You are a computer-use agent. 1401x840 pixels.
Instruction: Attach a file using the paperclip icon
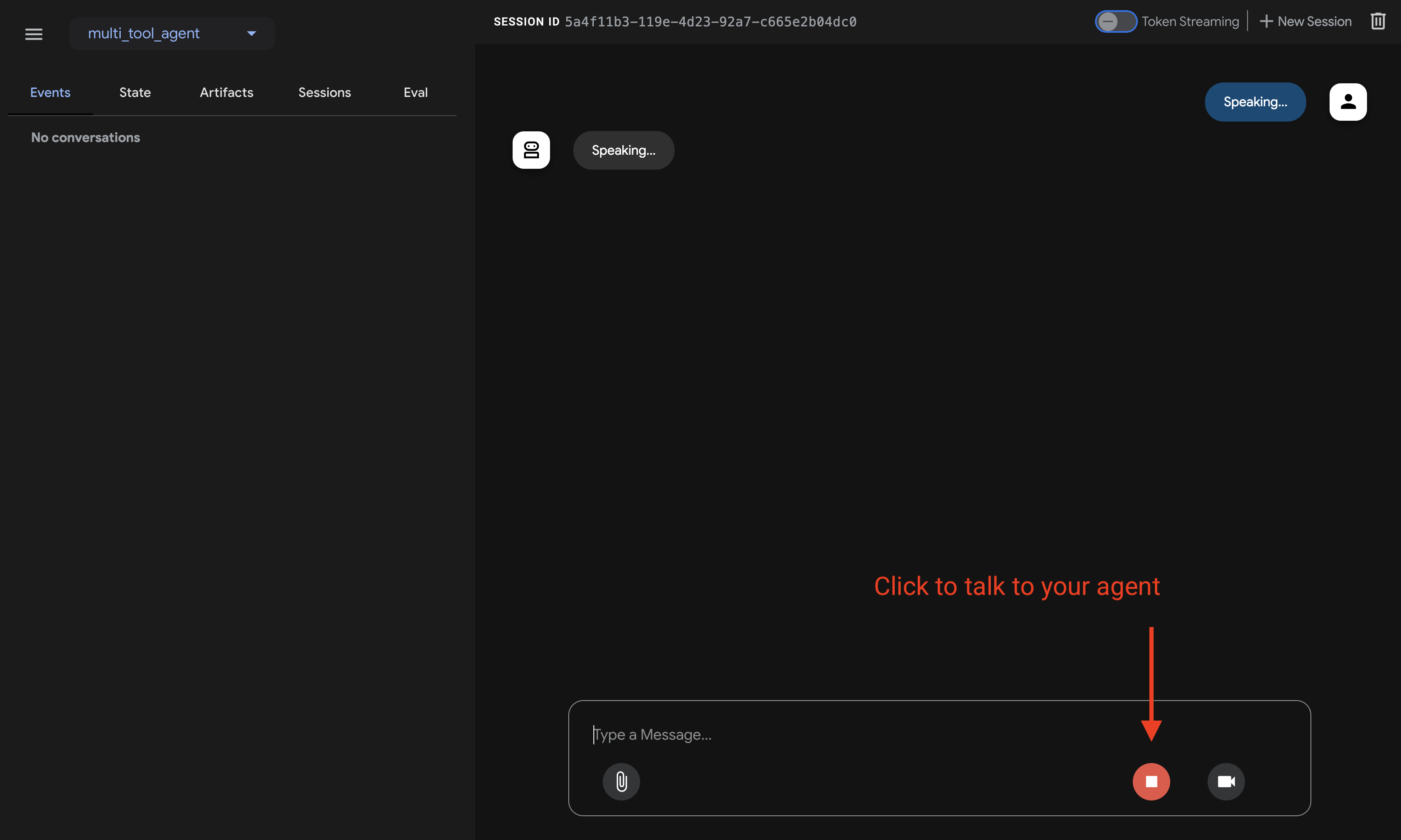(x=621, y=782)
